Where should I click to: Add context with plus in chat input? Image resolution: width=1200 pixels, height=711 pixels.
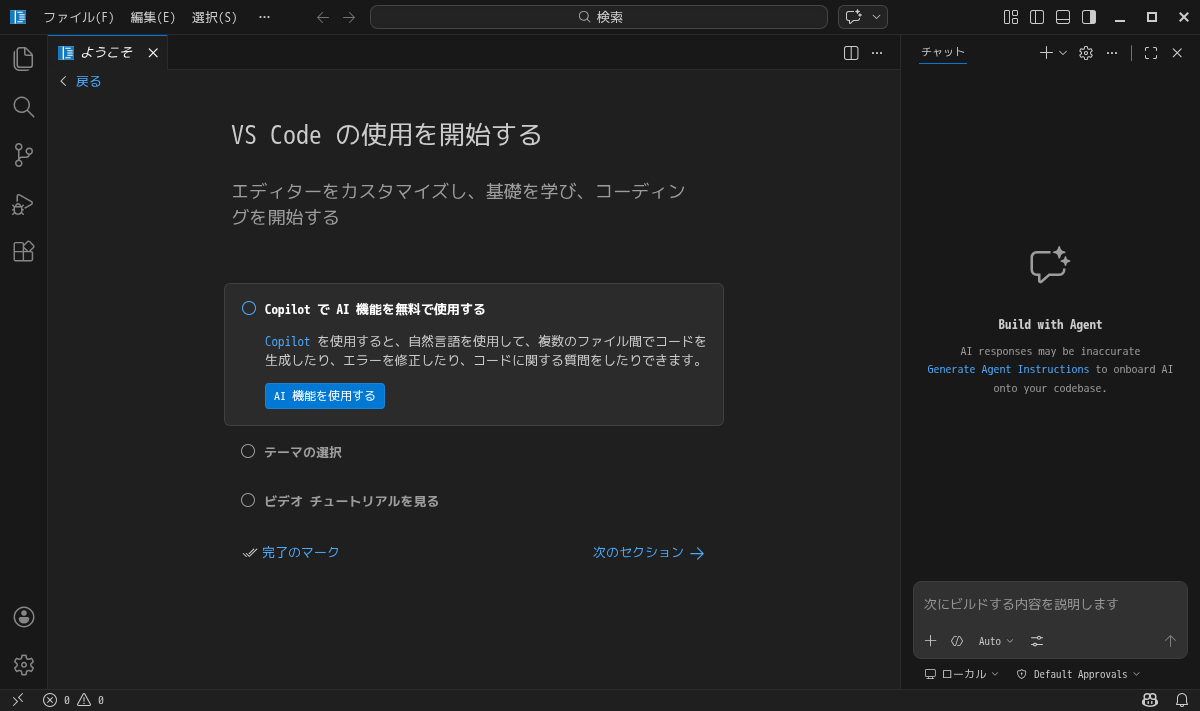tap(931, 641)
